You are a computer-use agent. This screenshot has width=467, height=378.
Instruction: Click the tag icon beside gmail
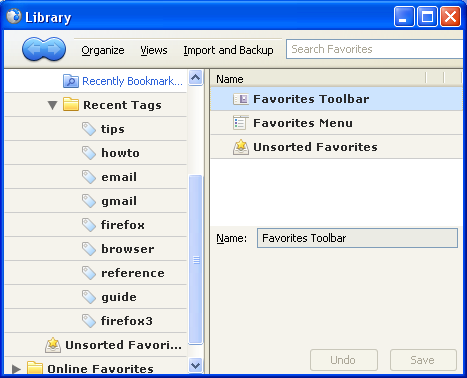pyautogui.click(x=89, y=201)
